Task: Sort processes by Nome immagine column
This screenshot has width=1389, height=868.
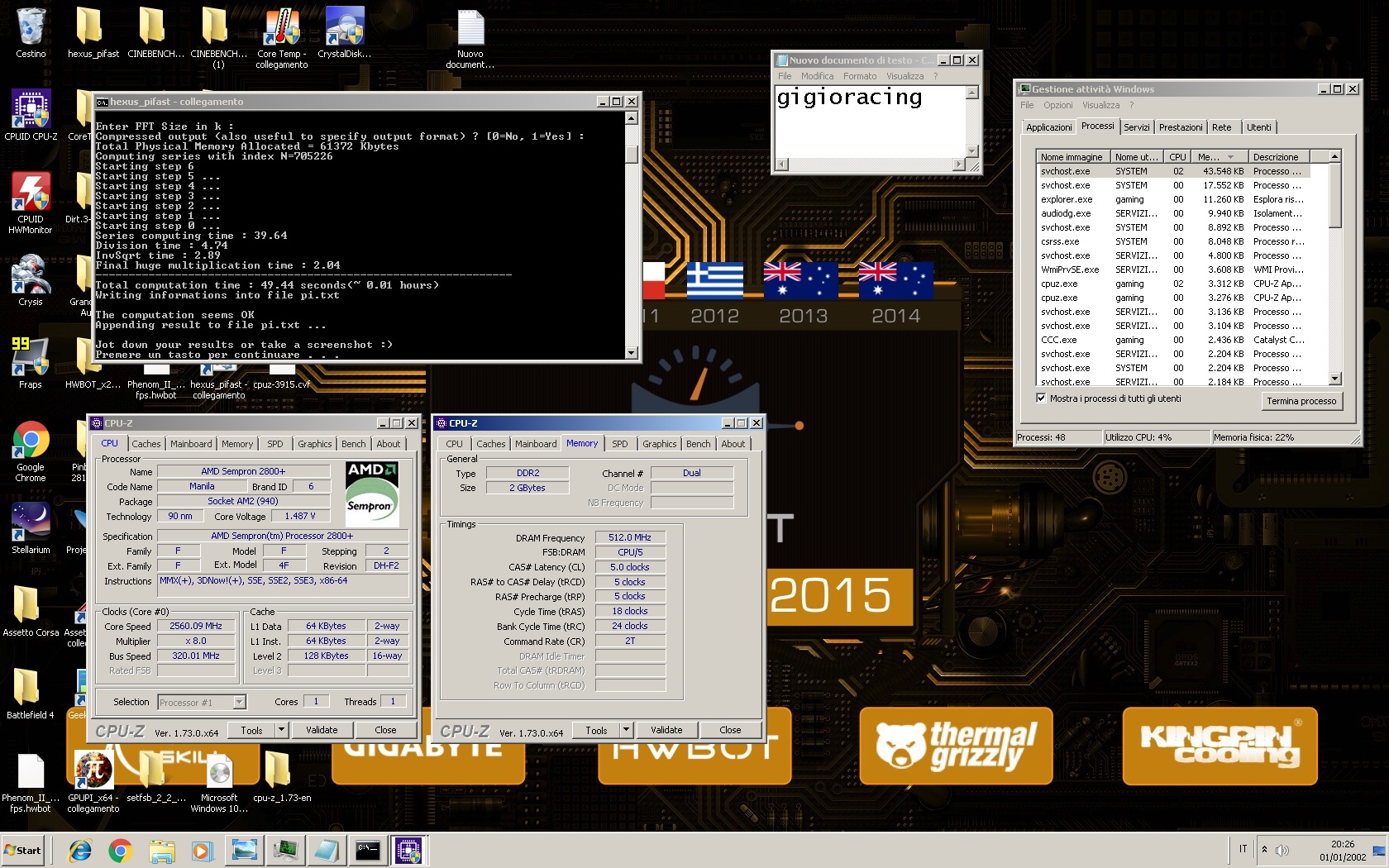Action: click(1072, 157)
